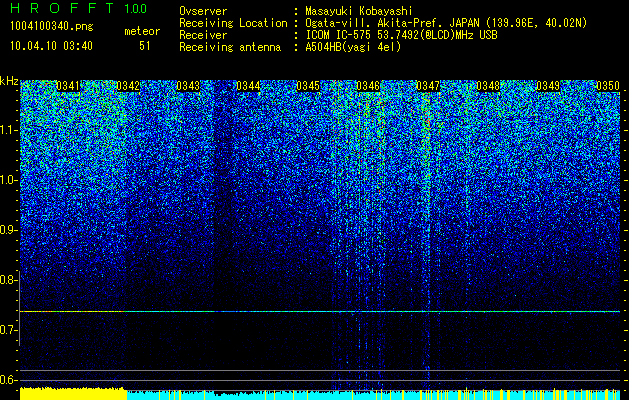Click the 0346 time marker
Image resolution: width=629 pixels, height=400 pixels.
[368, 86]
